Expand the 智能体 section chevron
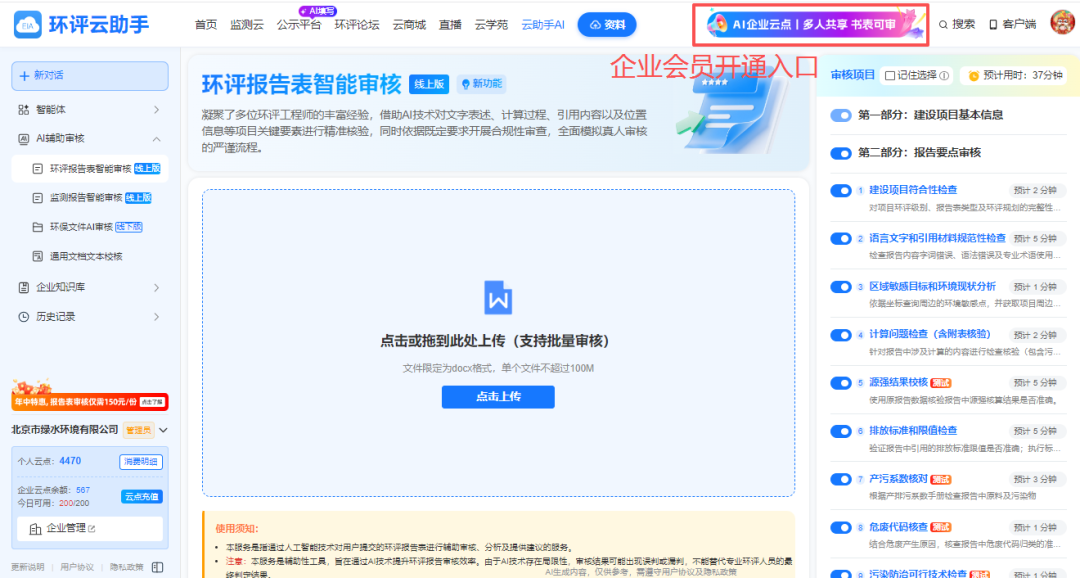 click(x=156, y=110)
